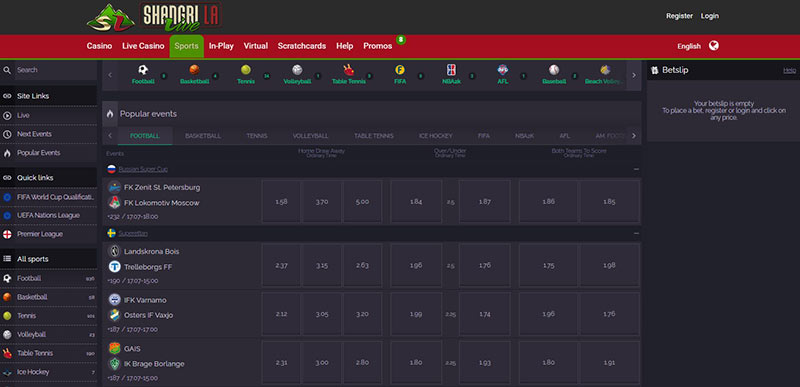Pick away odds 3.20 for Osters IF Vaxjo

(x=362, y=314)
